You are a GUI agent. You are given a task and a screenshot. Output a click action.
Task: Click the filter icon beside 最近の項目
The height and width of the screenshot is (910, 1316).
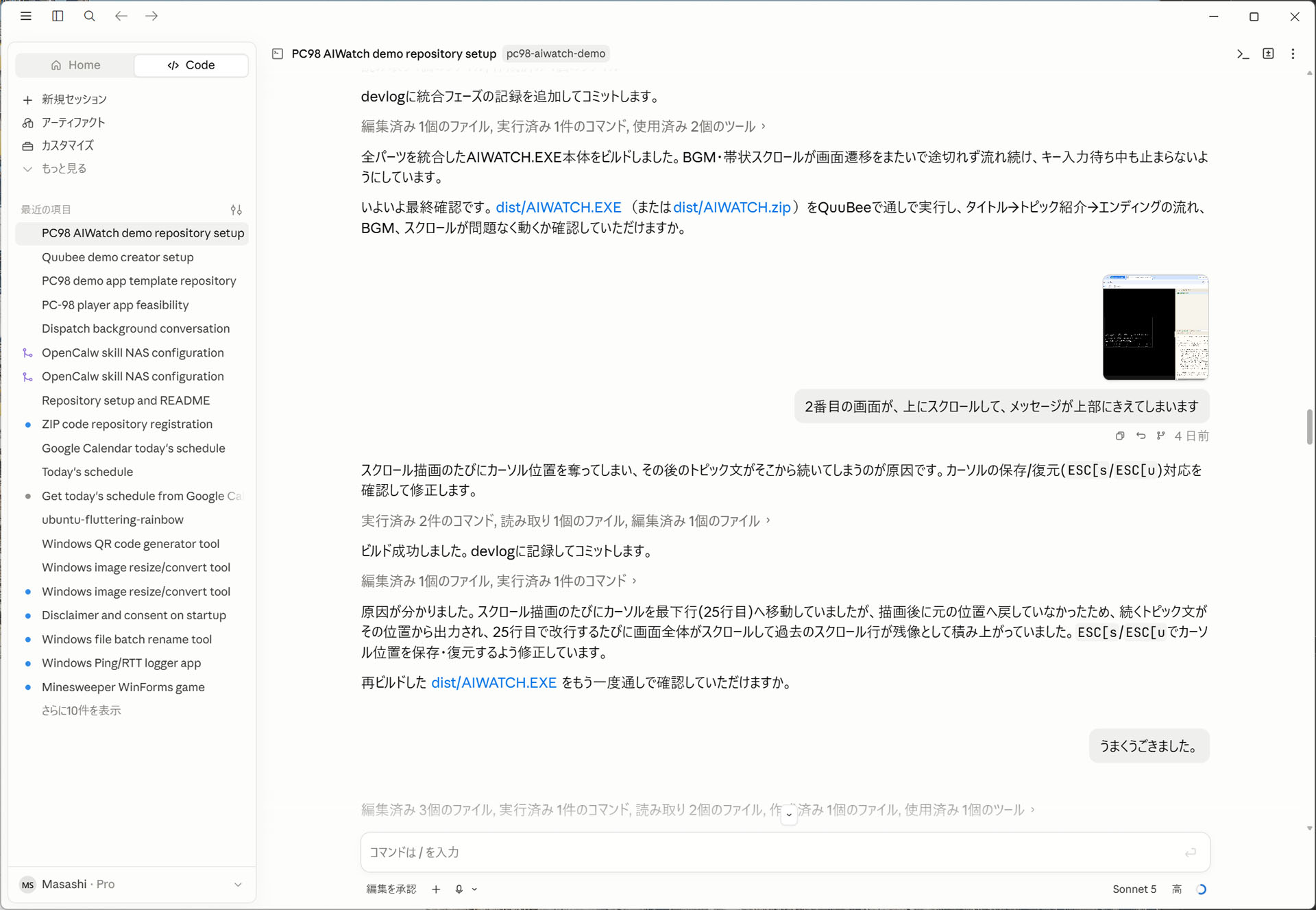pyautogui.click(x=236, y=210)
